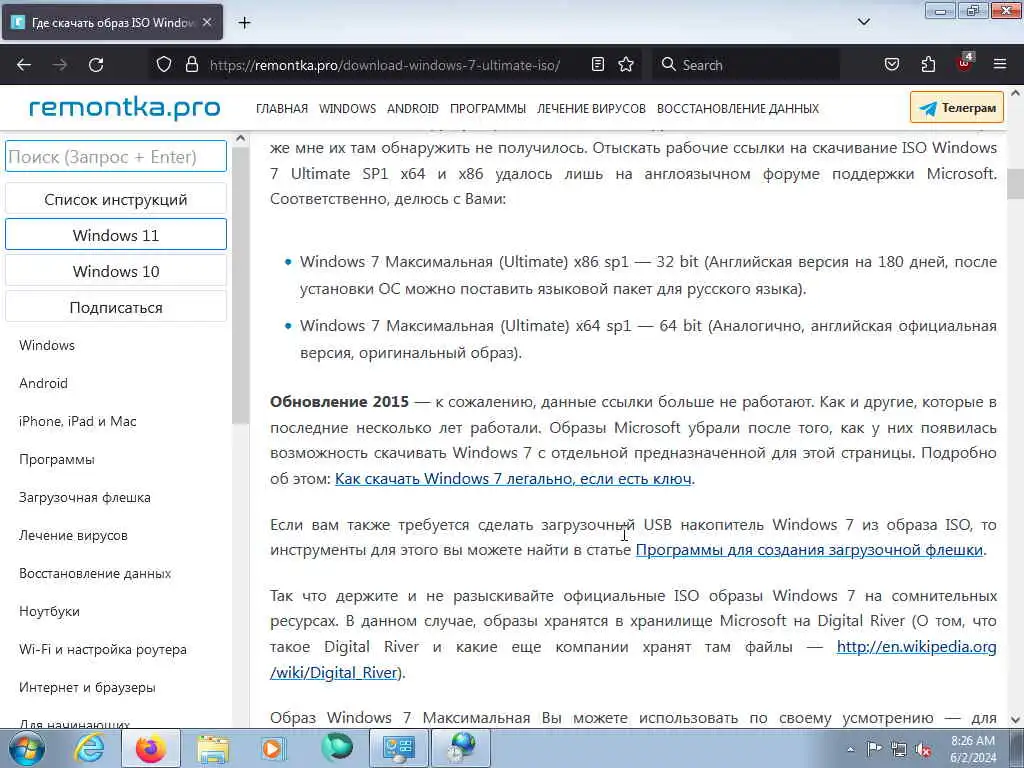Bookmark this page with the star icon
The image size is (1024, 768).
coord(626,65)
